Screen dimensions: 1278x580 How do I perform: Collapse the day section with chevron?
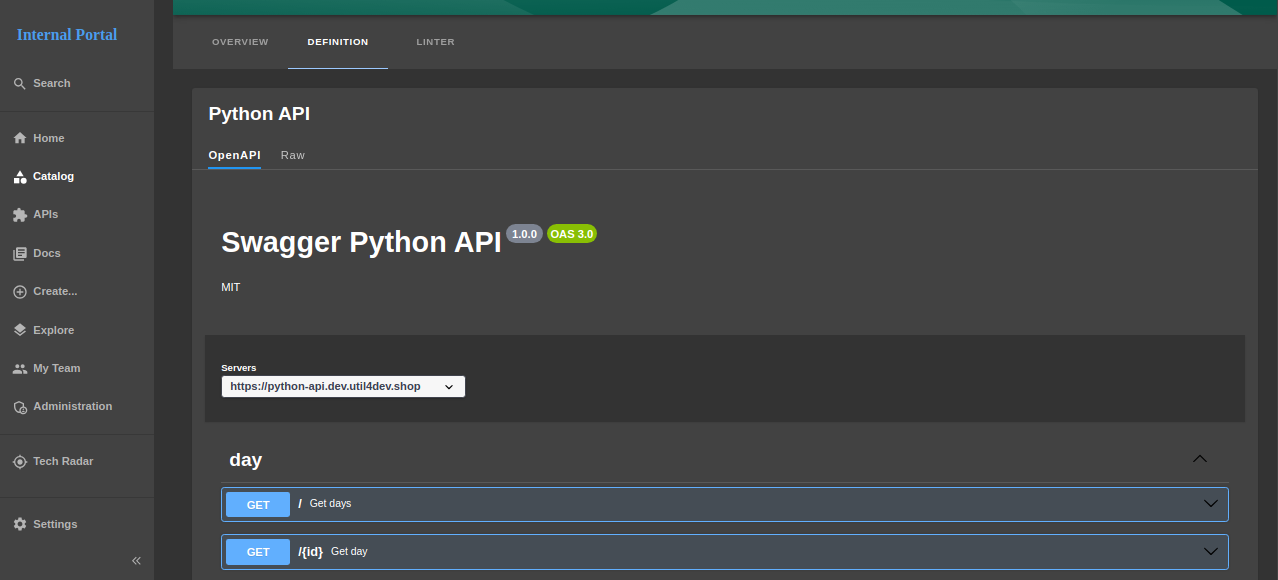click(x=1200, y=459)
